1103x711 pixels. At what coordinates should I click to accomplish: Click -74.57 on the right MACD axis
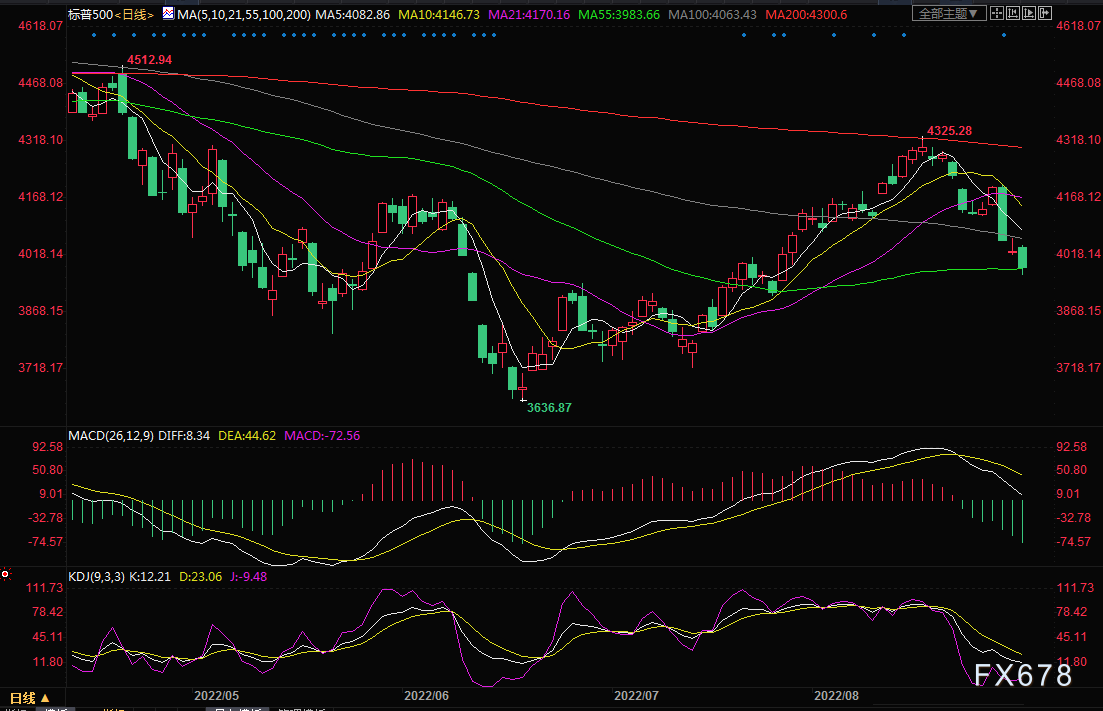point(1073,542)
